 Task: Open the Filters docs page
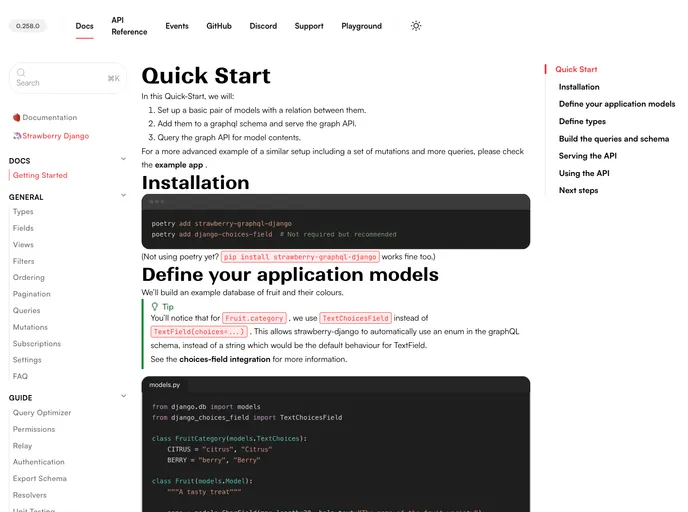coord(23,261)
